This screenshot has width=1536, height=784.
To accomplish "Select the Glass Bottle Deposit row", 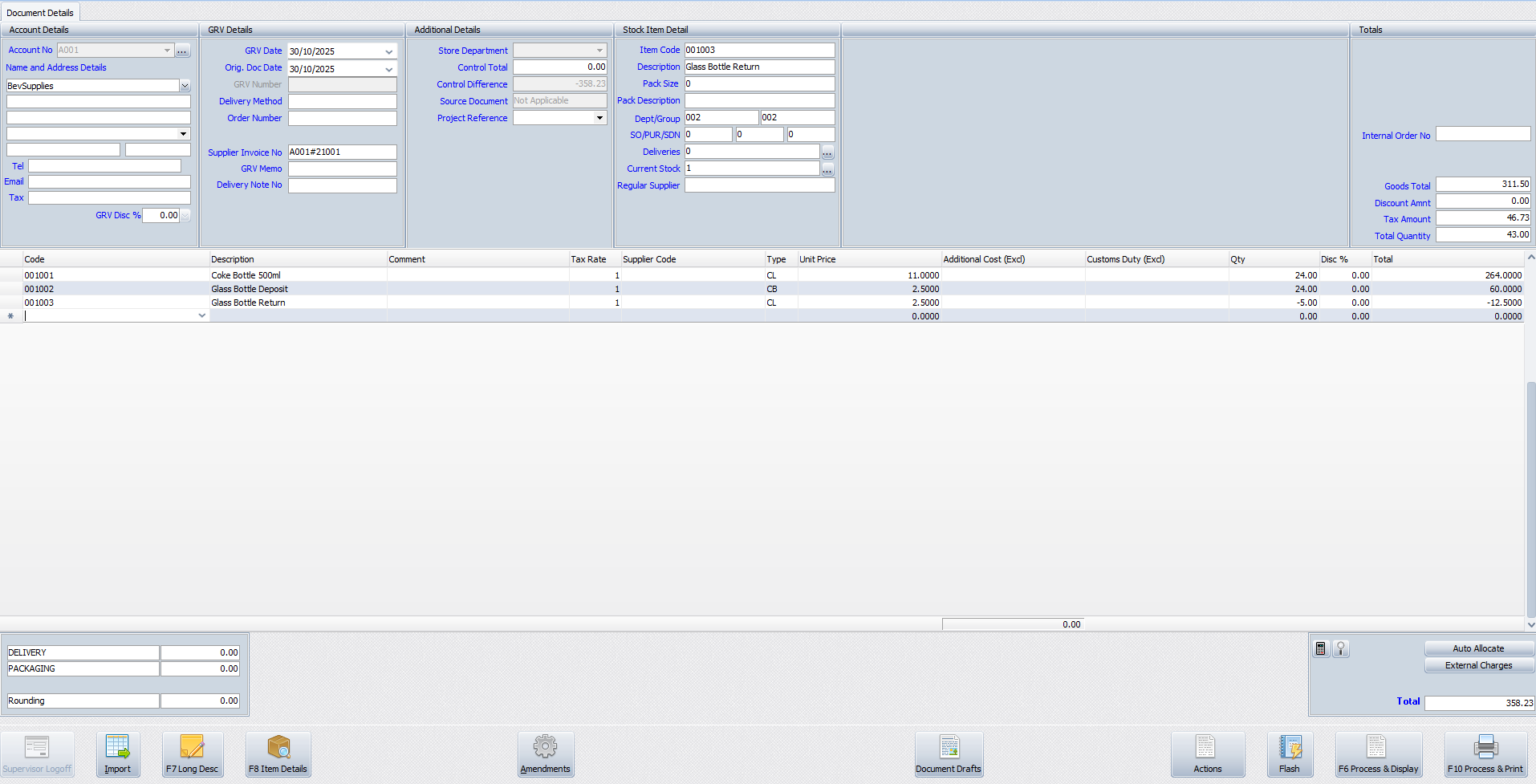I will coord(249,289).
